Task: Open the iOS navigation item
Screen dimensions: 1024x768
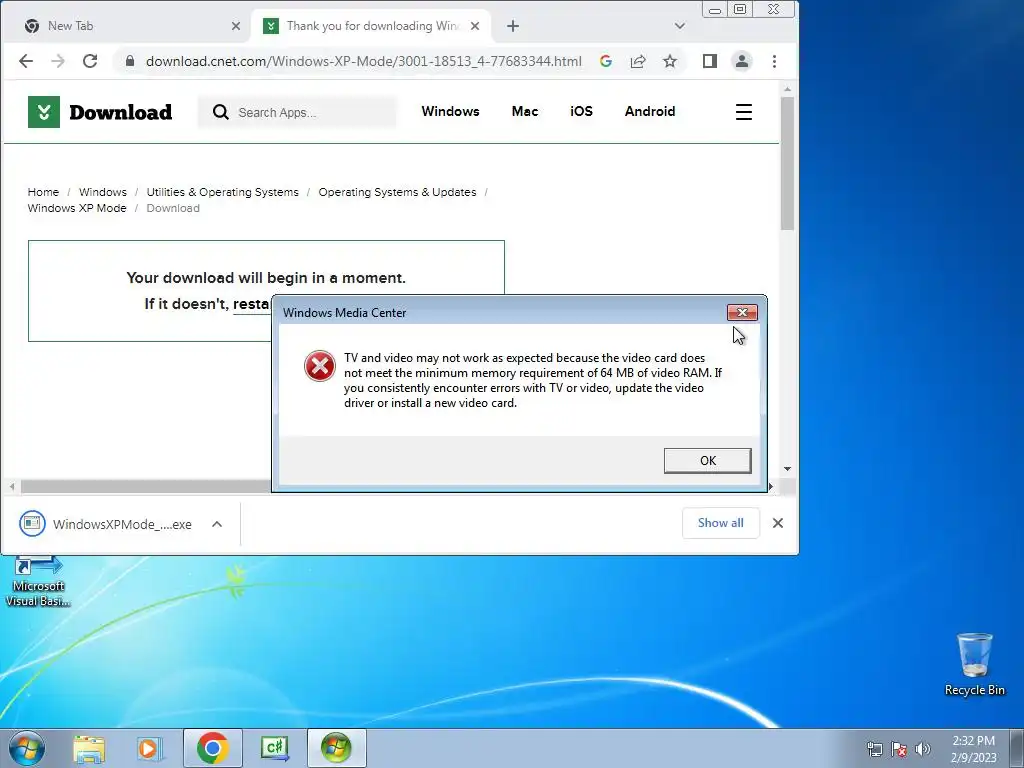Action: 581,112
